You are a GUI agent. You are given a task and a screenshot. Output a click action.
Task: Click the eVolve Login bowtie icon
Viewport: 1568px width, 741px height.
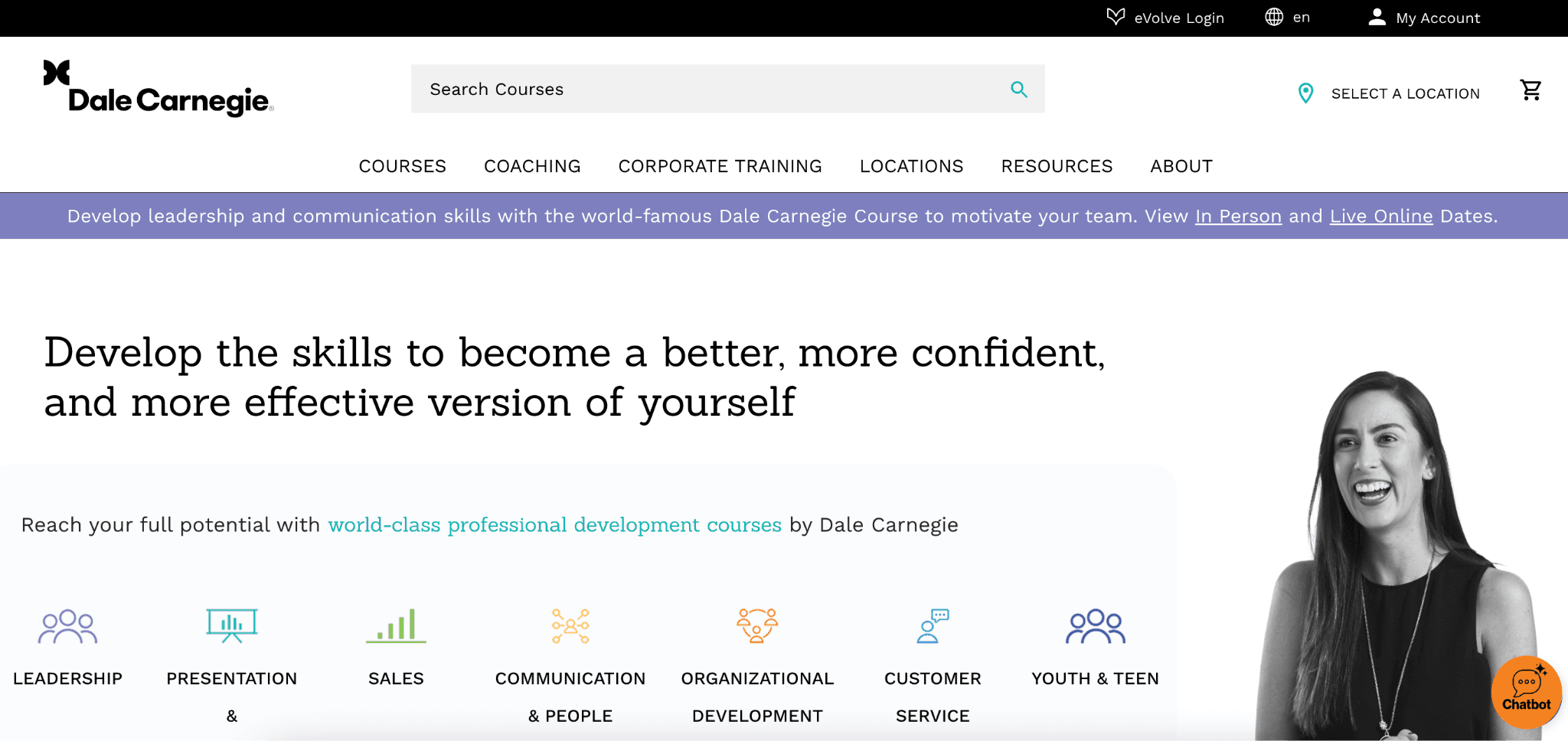1115,17
